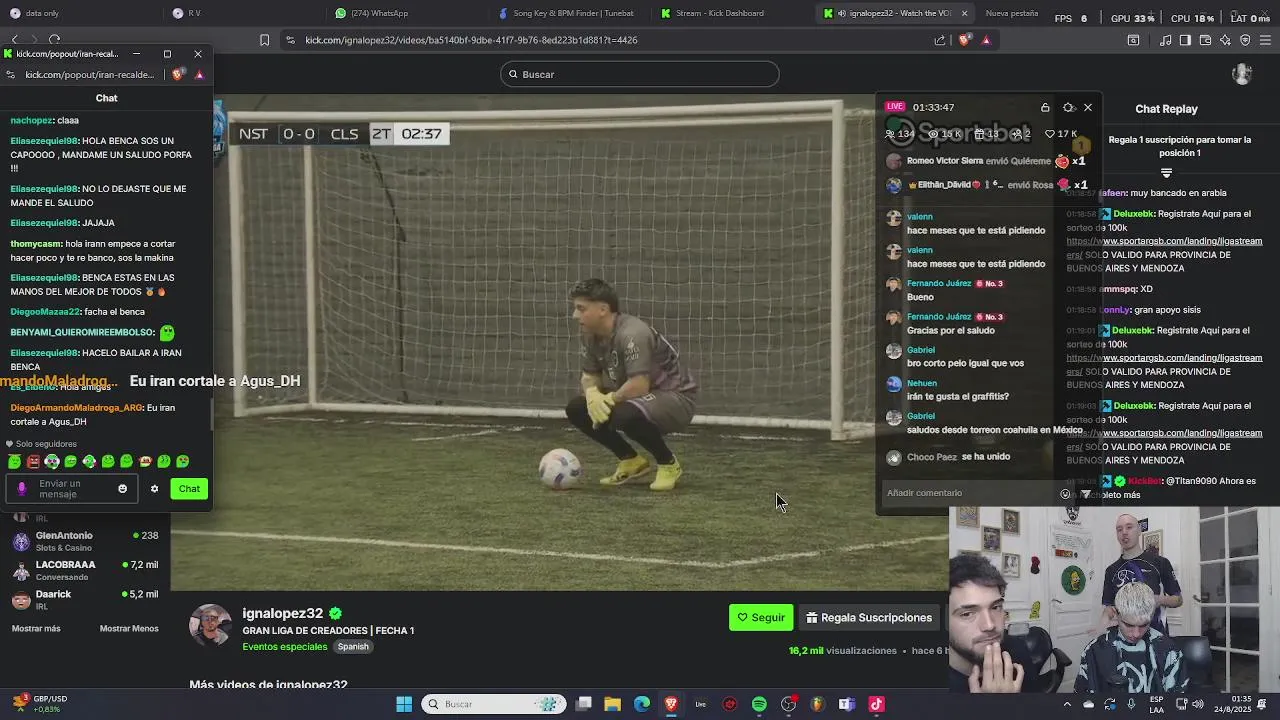The image size is (1280, 720).
Task: Open File Explorer from taskbar
Action: pyautogui.click(x=612, y=704)
